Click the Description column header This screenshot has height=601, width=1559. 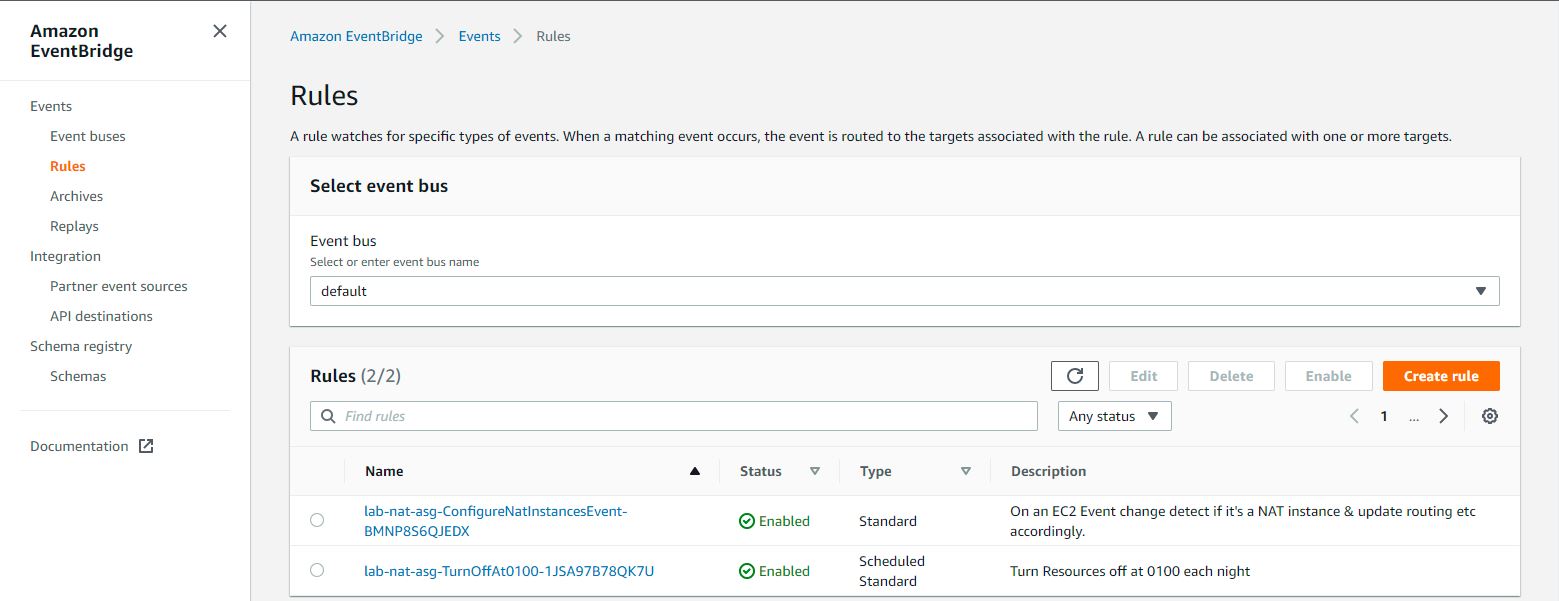pyautogui.click(x=1048, y=471)
